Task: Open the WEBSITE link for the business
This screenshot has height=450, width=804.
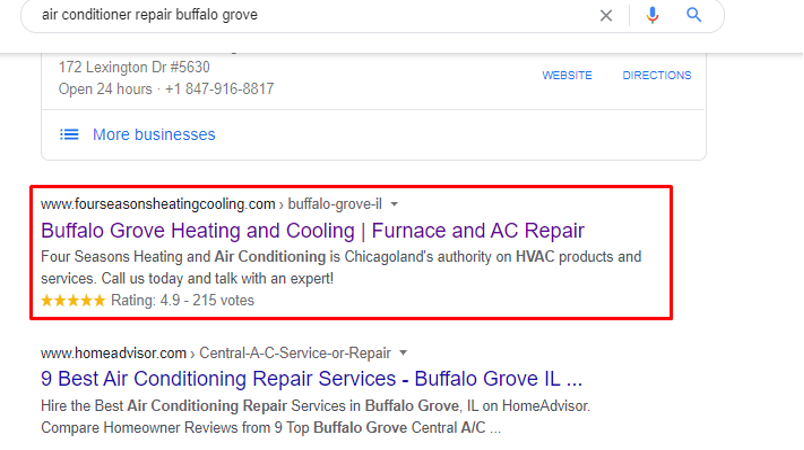Action: pyautogui.click(x=567, y=75)
